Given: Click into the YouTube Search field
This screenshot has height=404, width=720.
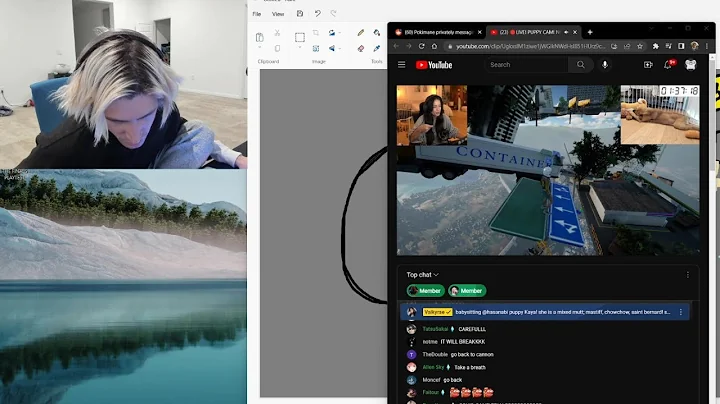Looking at the screenshot, I should (527, 65).
